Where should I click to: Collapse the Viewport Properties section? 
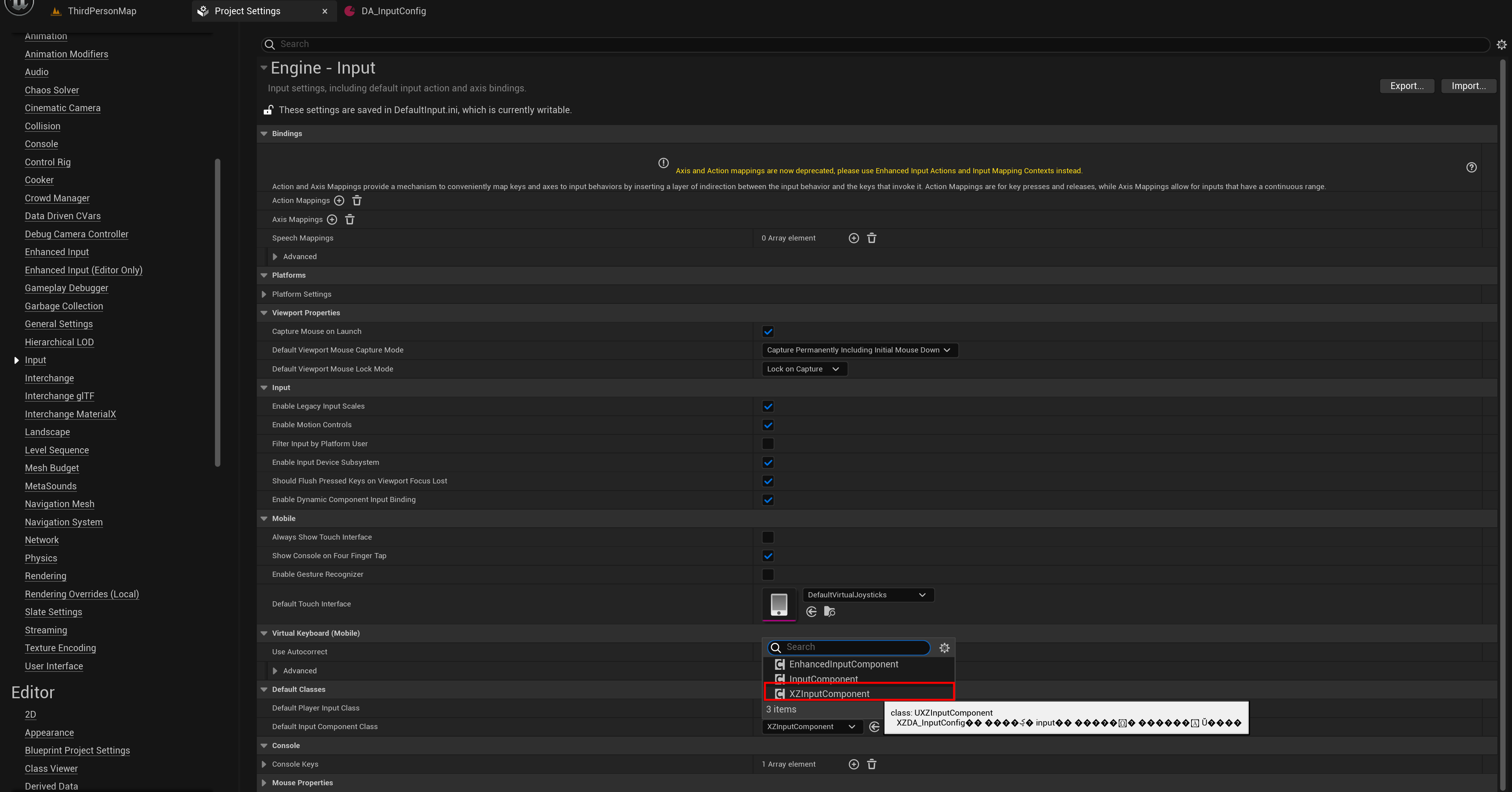tap(264, 313)
